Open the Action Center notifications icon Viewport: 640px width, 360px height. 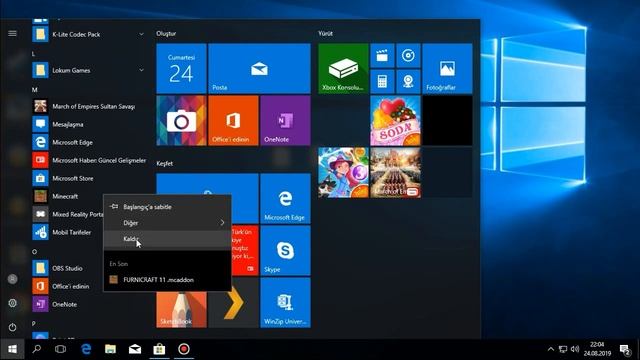pyautogui.click(x=625, y=350)
